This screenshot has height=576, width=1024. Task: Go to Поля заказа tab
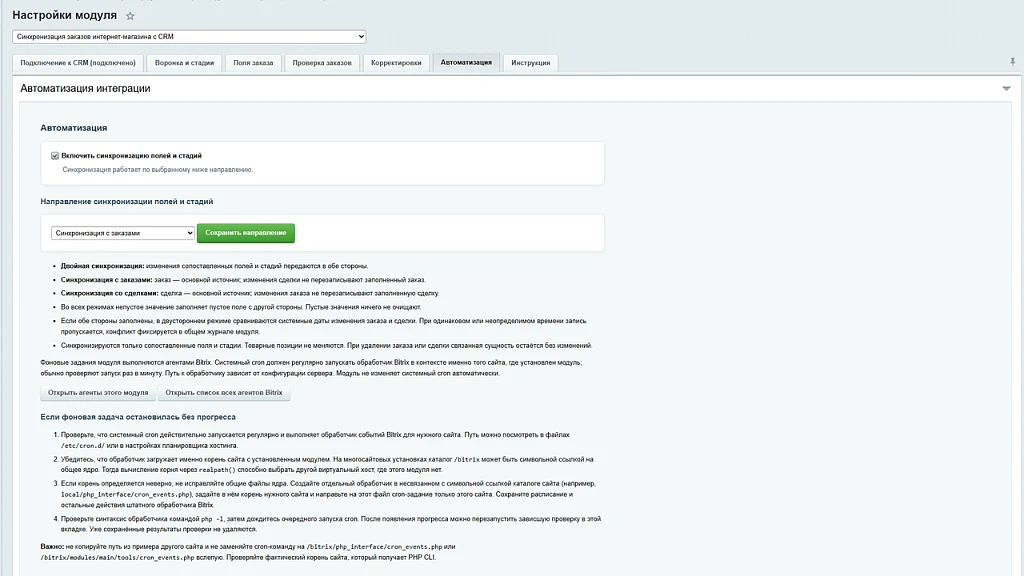[253, 63]
